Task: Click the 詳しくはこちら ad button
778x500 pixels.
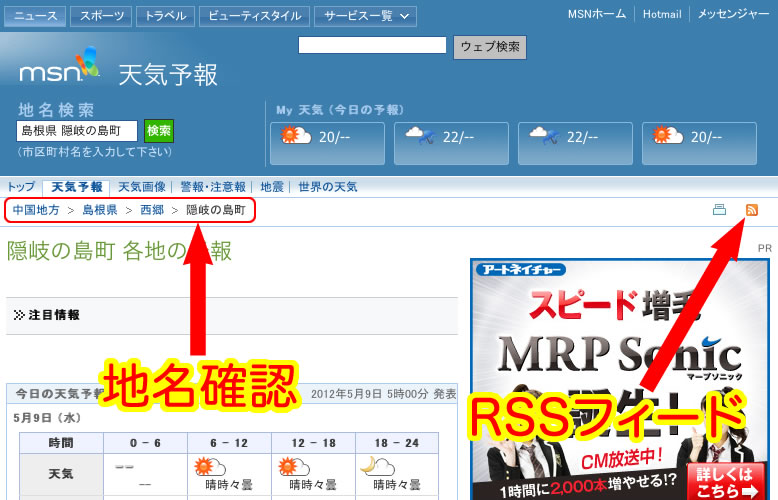Action: (727, 482)
